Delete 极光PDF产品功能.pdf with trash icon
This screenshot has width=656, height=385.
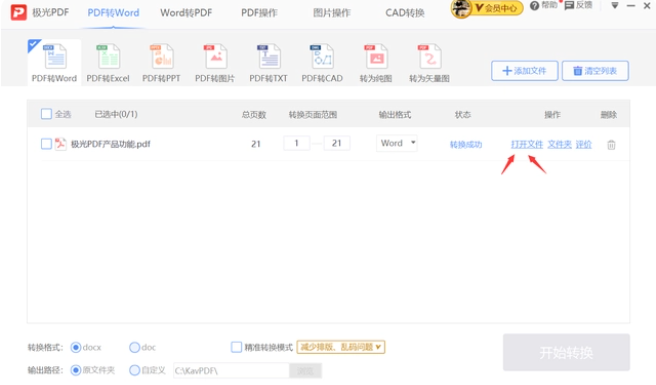coord(611,145)
